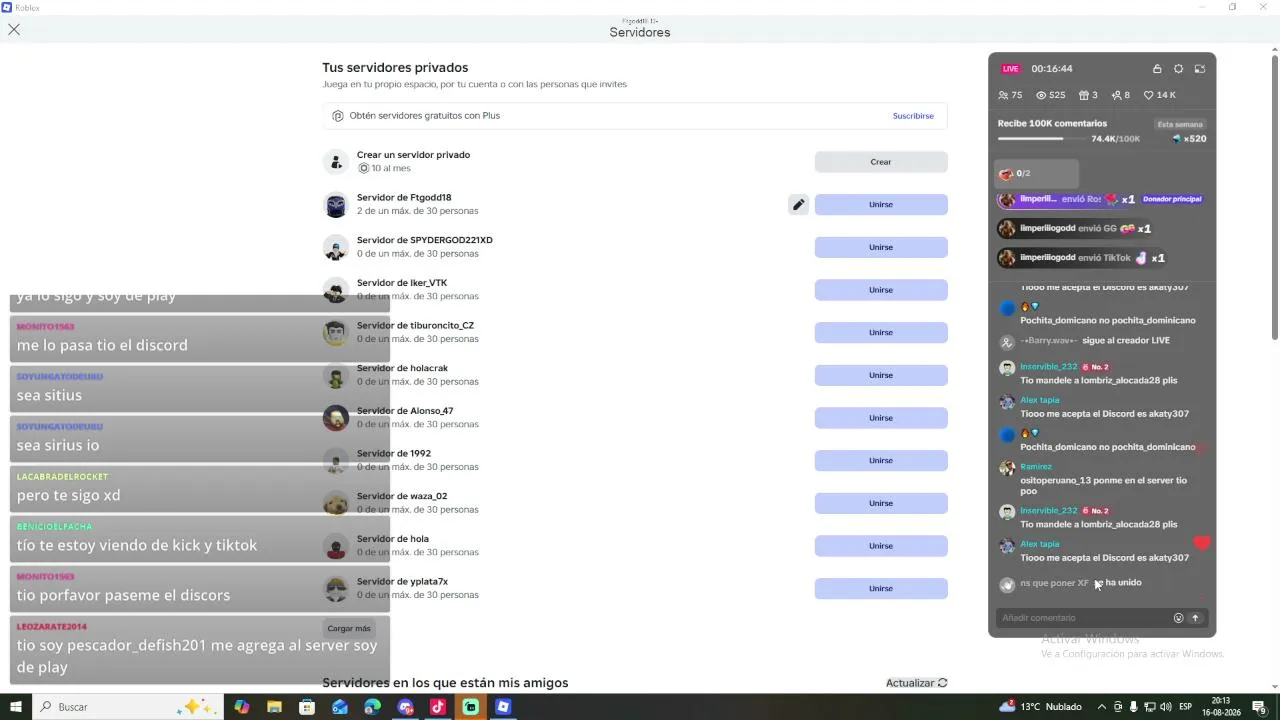Image resolution: width=1280 pixels, height=720 pixels.
Task: Join Servidor de SPYDERGOD221XD with Unirse
Action: (x=881, y=247)
